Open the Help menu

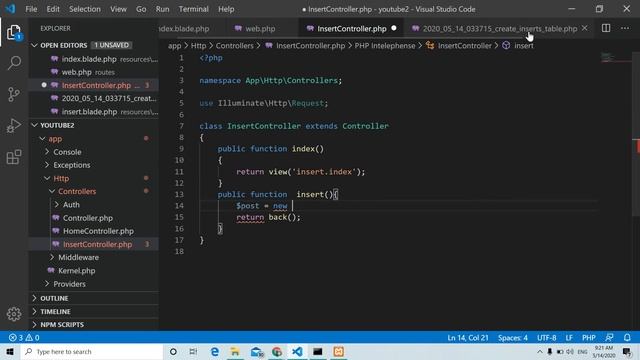[x=226, y=9]
